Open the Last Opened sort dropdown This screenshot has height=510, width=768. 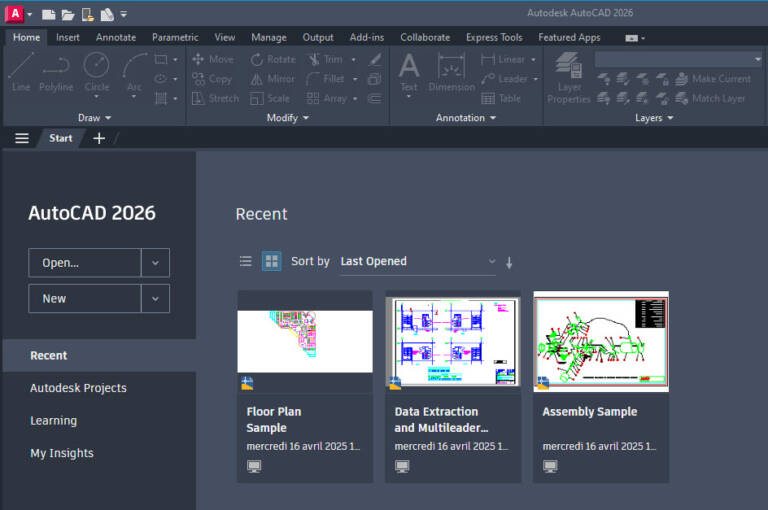417,261
